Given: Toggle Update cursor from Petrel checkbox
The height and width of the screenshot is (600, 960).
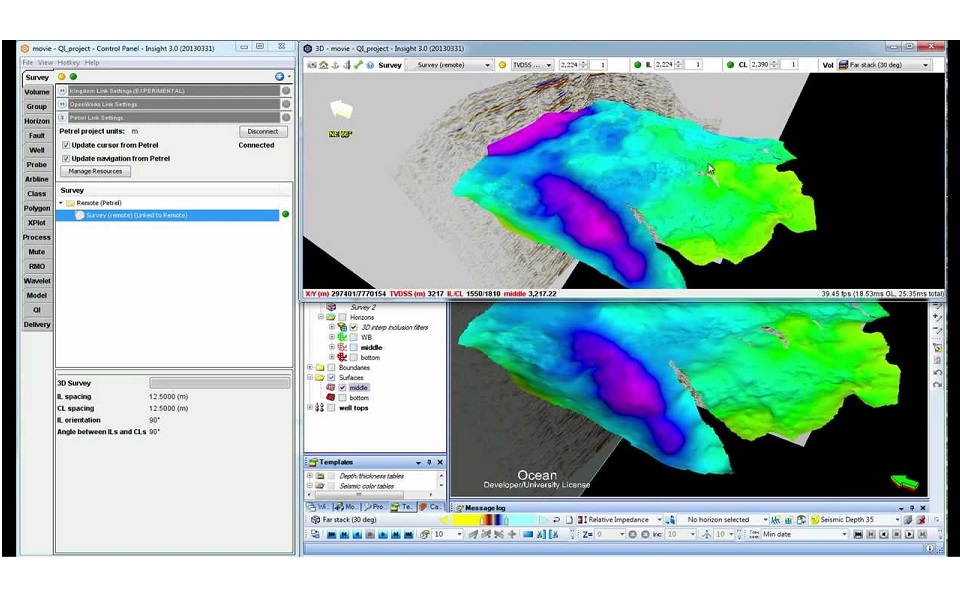Looking at the screenshot, I should 66,145.
